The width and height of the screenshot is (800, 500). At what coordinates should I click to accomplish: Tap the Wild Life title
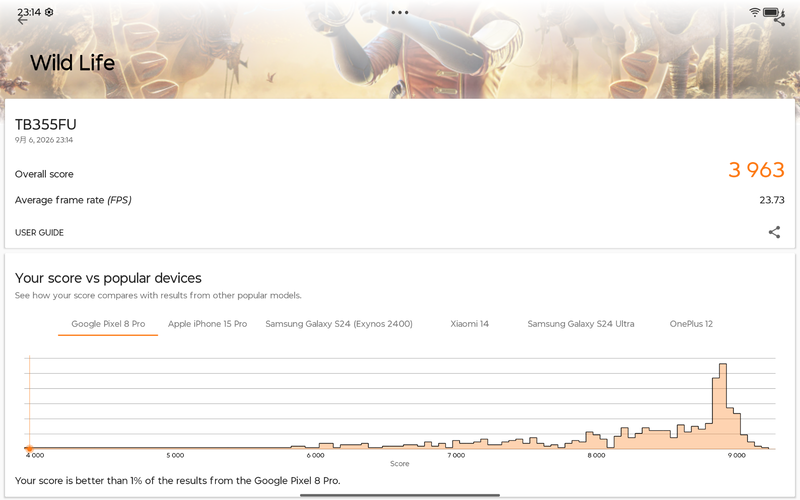[x=72, y=63]
